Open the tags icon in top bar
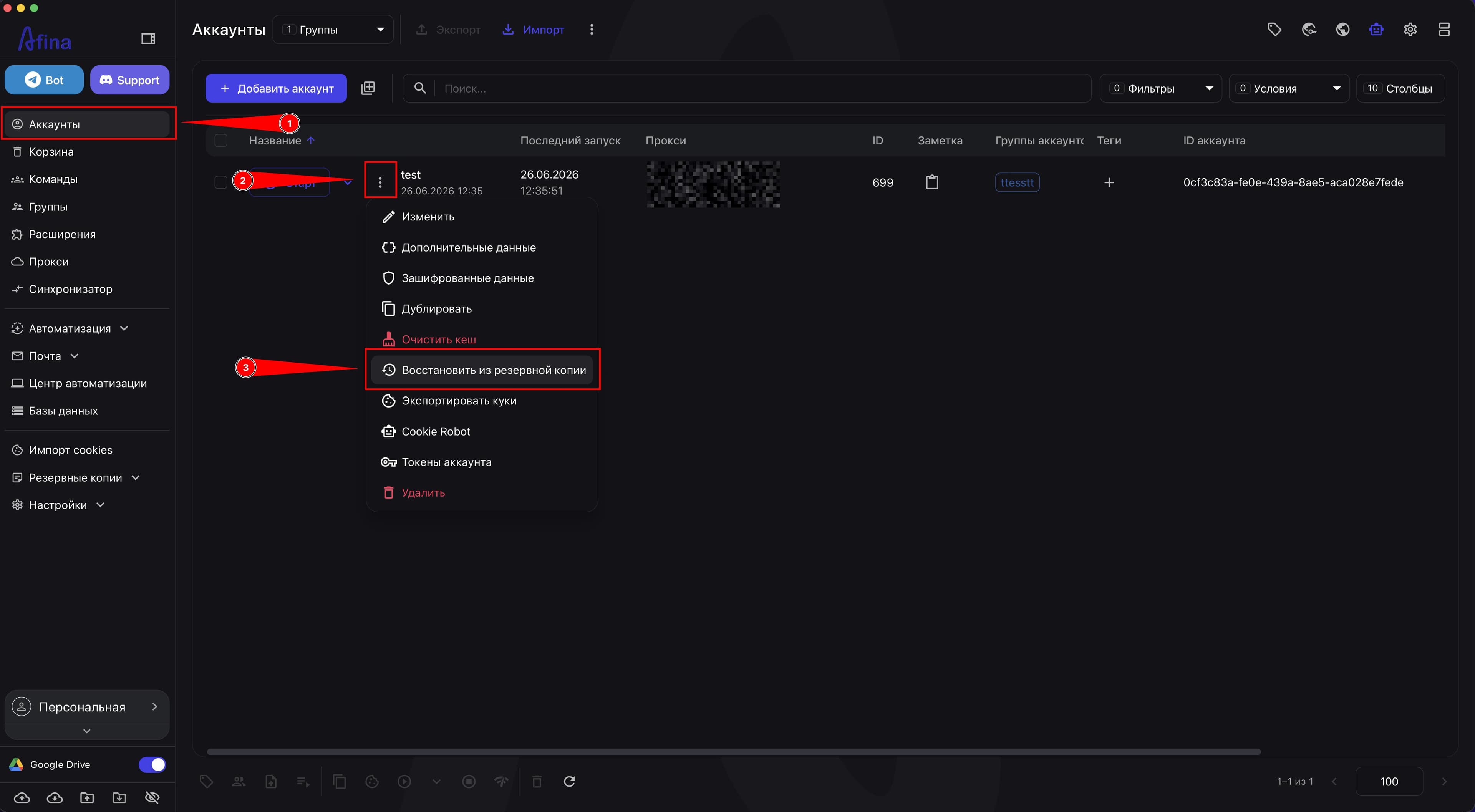The height and width of the screenshot is (812, 1475). pyautogui.click(x=1274, y=29)
